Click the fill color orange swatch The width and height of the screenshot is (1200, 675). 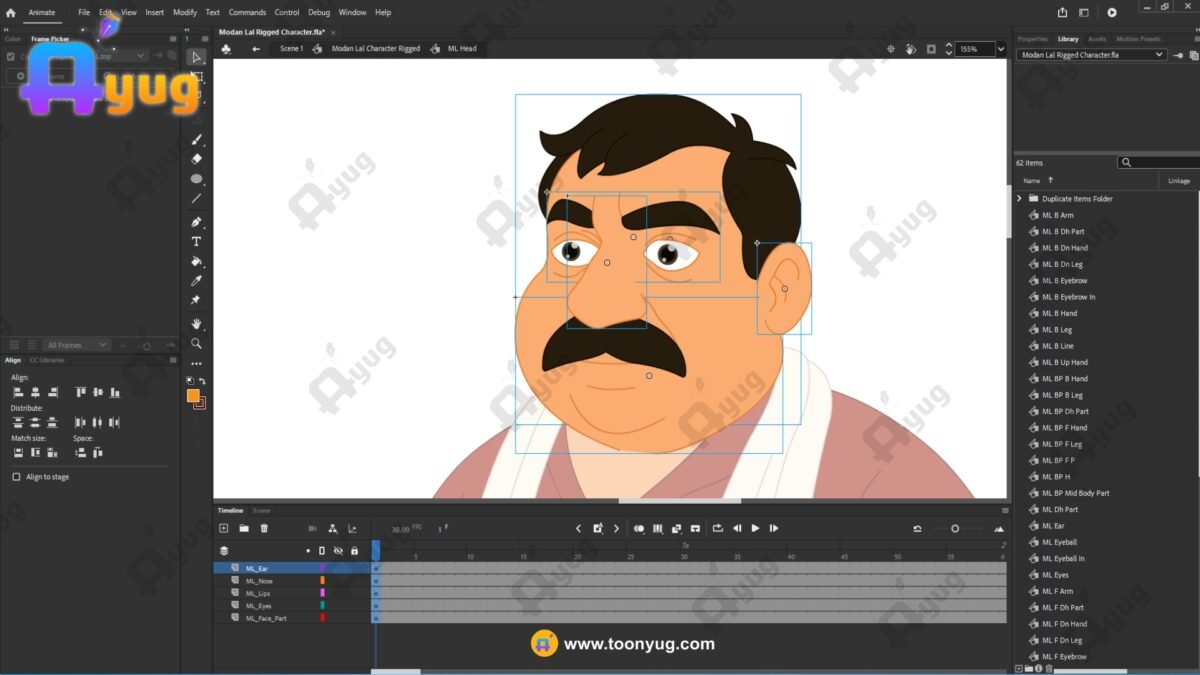click(x=193, y=396)
